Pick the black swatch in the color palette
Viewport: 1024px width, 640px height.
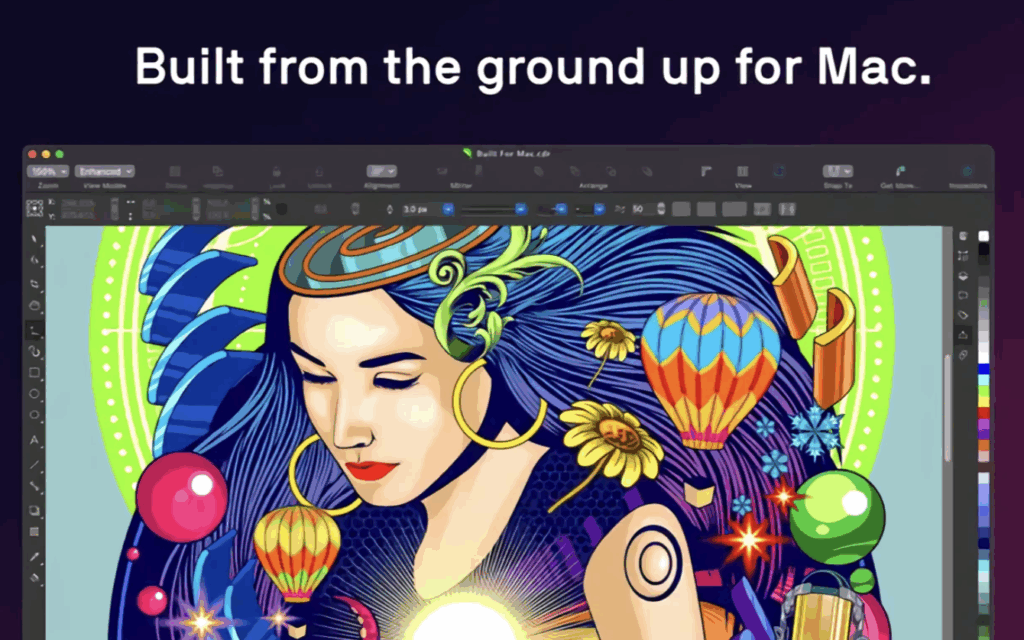[x=984, y=249]
